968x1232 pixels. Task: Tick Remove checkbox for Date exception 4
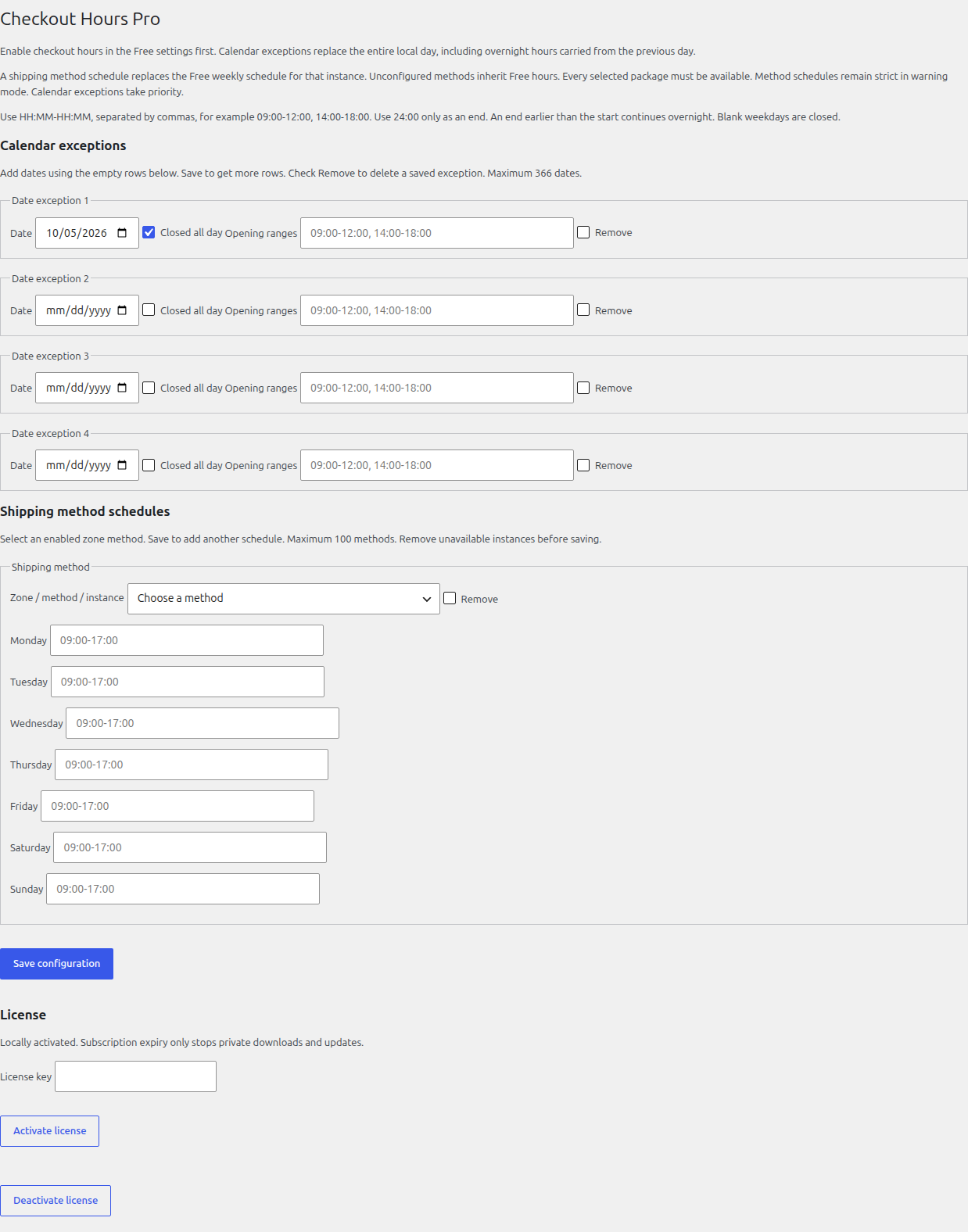pos(583,464)
